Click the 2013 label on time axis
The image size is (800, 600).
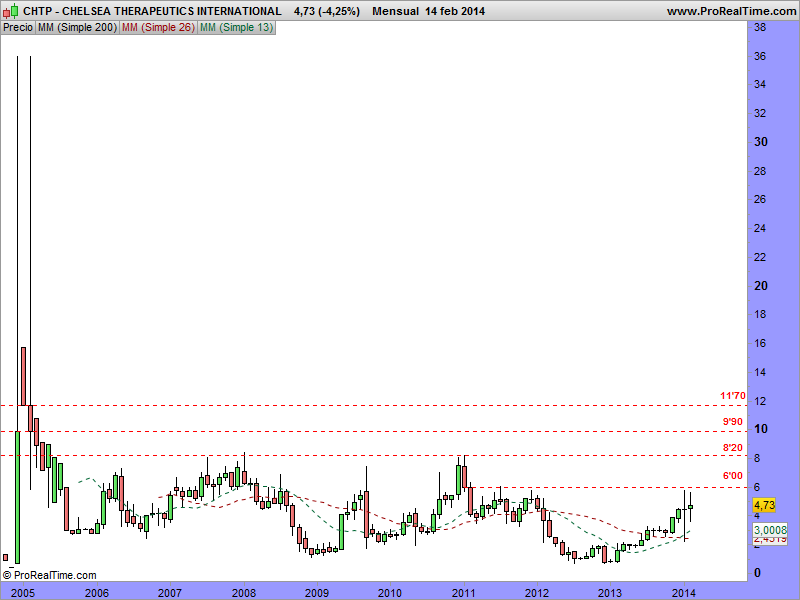tap(610, 592)
